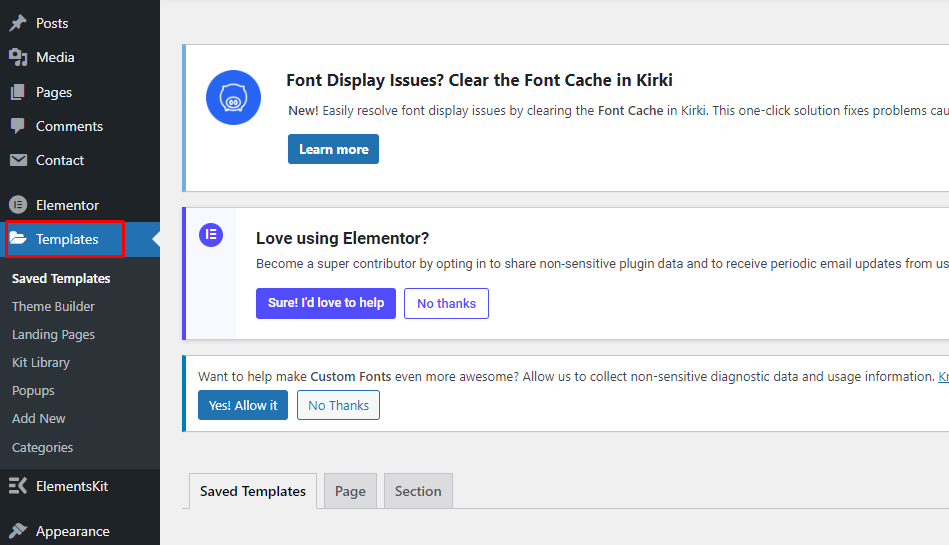Image resolution: width=949 pixels, height=545 pixels.
Task: Dismiss with No thanks Elementor button
Action: click(x=447, y=303)
